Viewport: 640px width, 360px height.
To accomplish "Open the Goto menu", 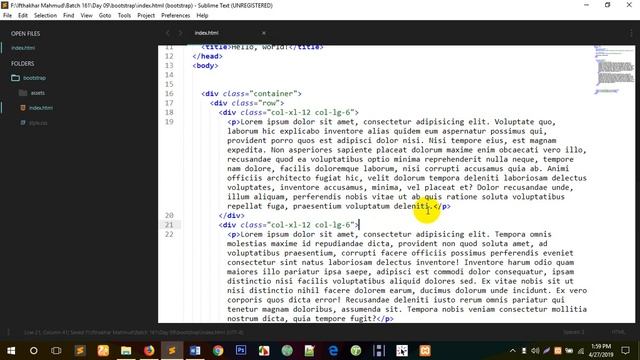I will point(105,16).
